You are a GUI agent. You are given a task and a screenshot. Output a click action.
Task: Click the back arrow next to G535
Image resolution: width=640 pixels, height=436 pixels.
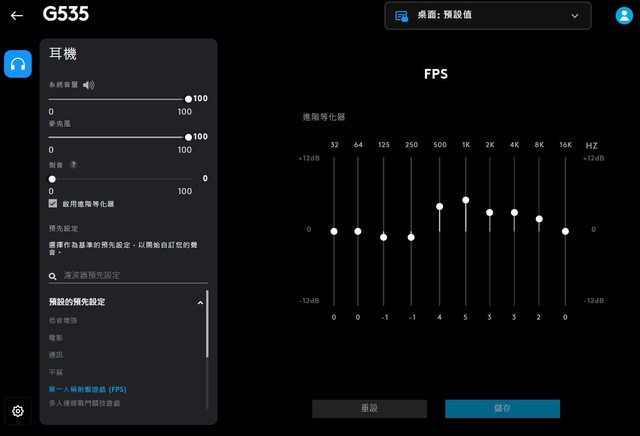click(16, 16)
